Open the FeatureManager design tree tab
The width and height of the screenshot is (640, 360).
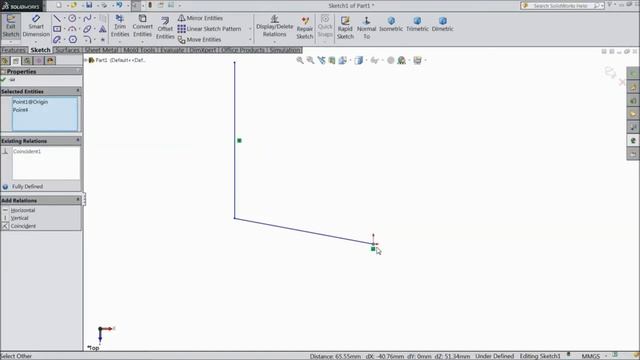click(x=5, y=61)
